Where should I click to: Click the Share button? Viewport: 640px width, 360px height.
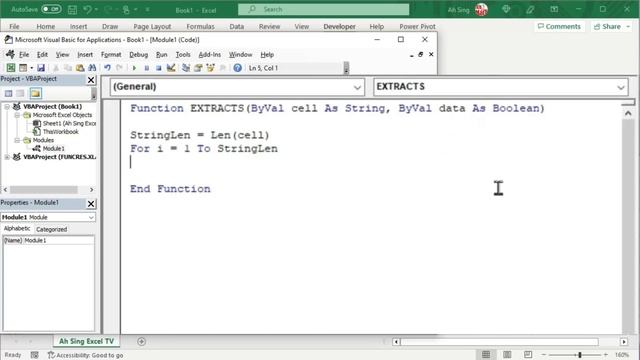click(x=608, y=27)
